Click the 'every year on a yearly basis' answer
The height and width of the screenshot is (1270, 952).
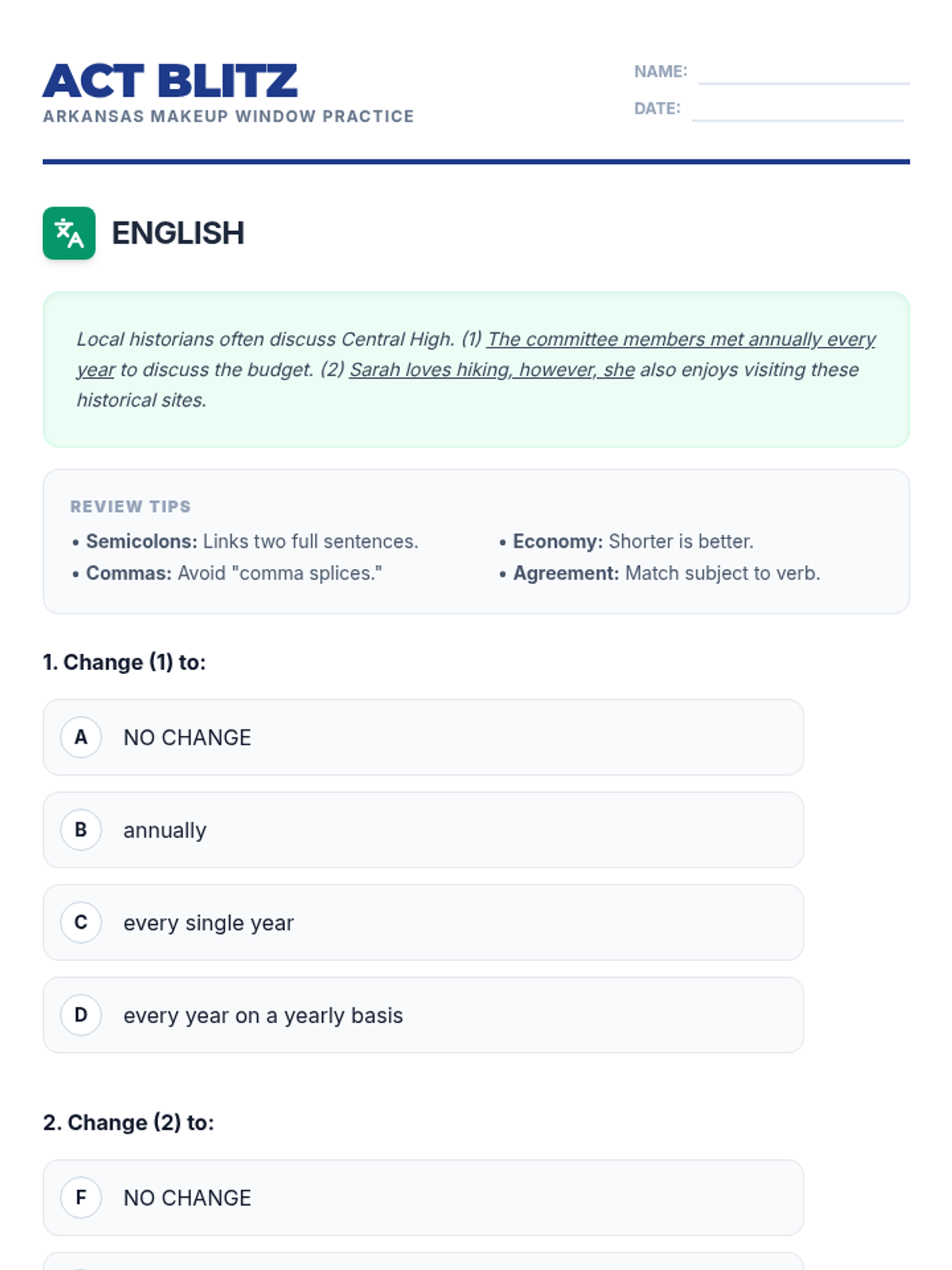tap(263, 1015)
